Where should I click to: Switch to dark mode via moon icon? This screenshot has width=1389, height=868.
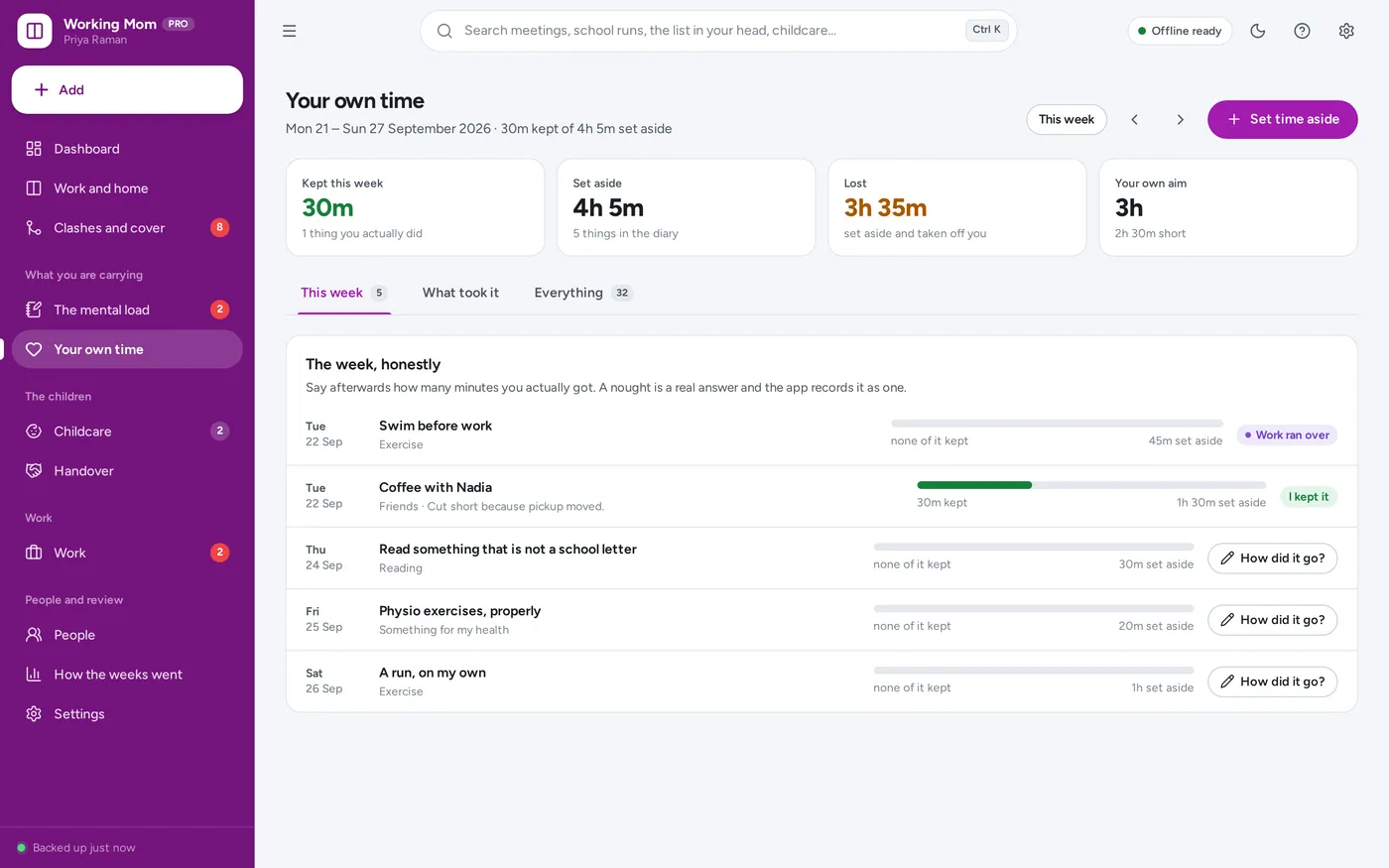(x=1258, y=31)
